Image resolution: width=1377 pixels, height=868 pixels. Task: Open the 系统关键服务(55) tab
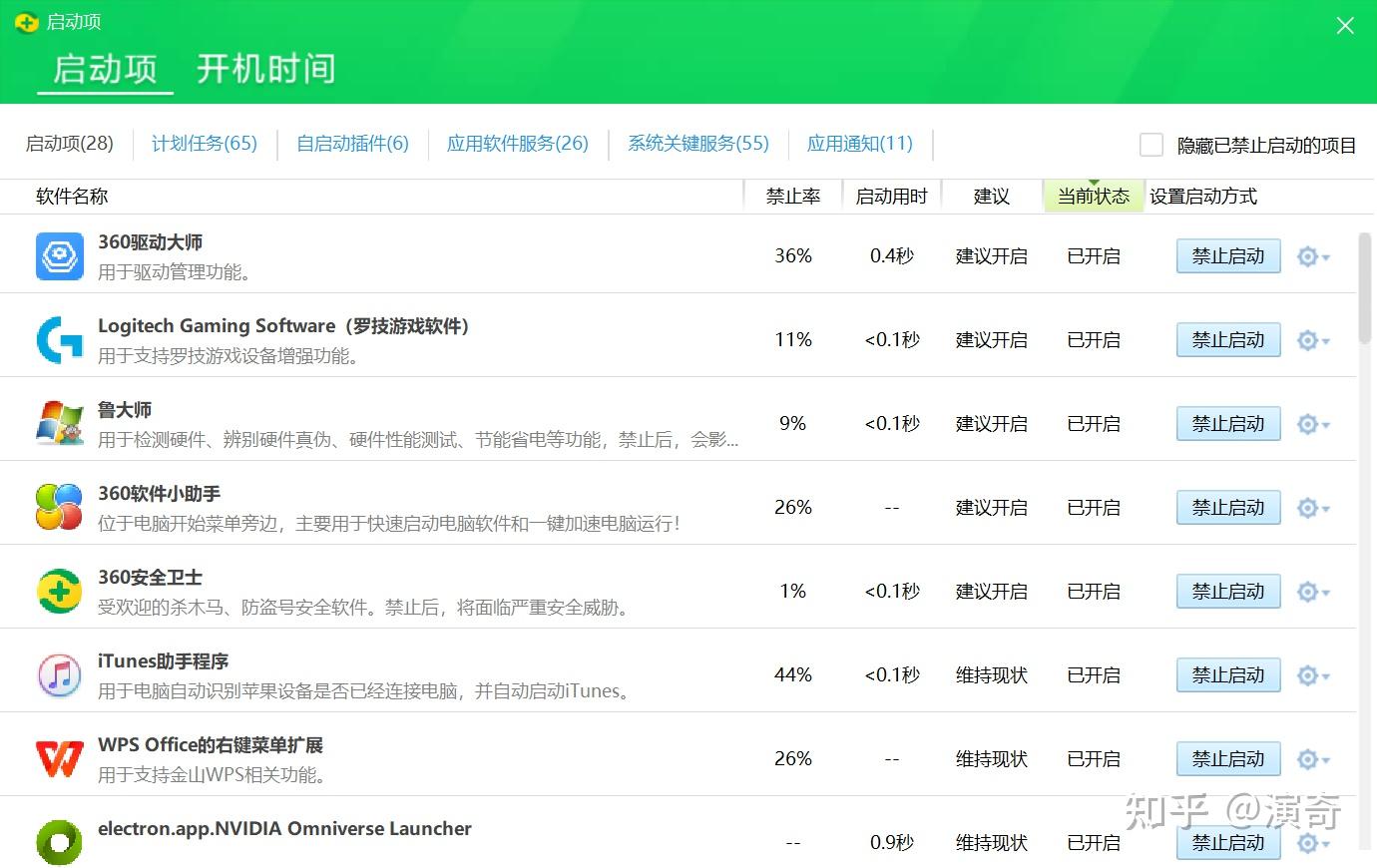698,144
